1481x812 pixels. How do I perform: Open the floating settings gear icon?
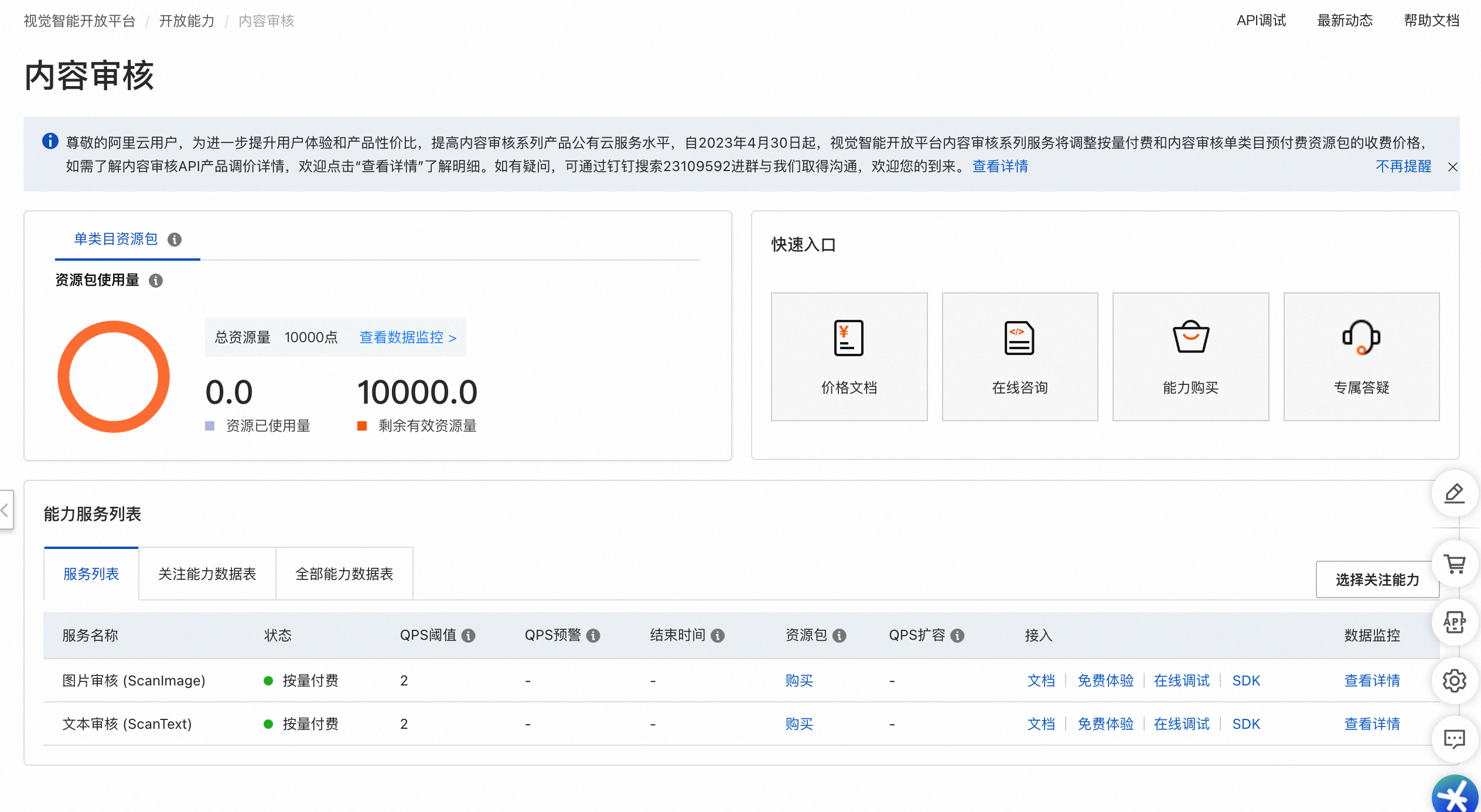pyautogui.click(x=1455, y=681)
